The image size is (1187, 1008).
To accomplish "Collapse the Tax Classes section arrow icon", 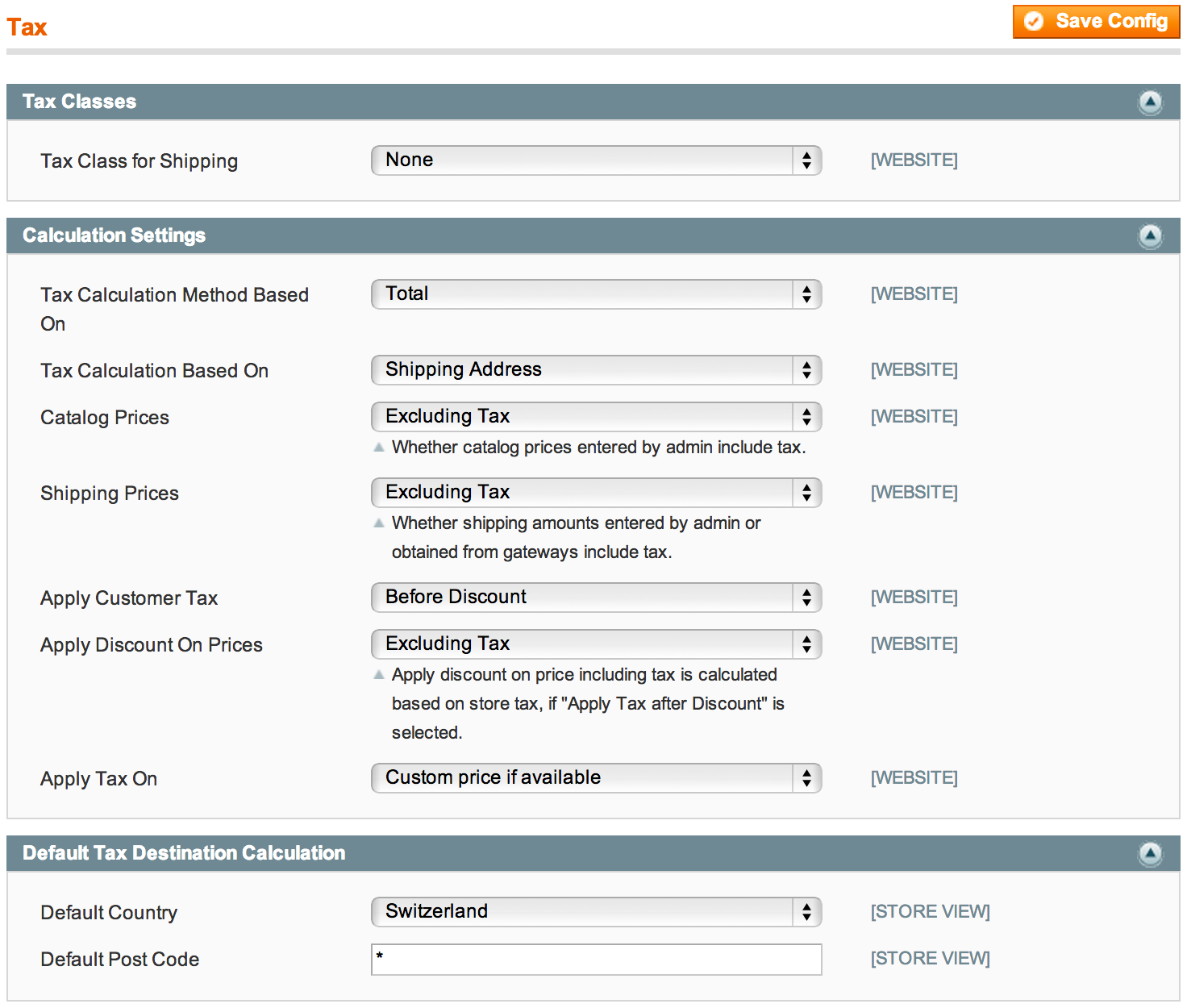I will click(1150, 102).
